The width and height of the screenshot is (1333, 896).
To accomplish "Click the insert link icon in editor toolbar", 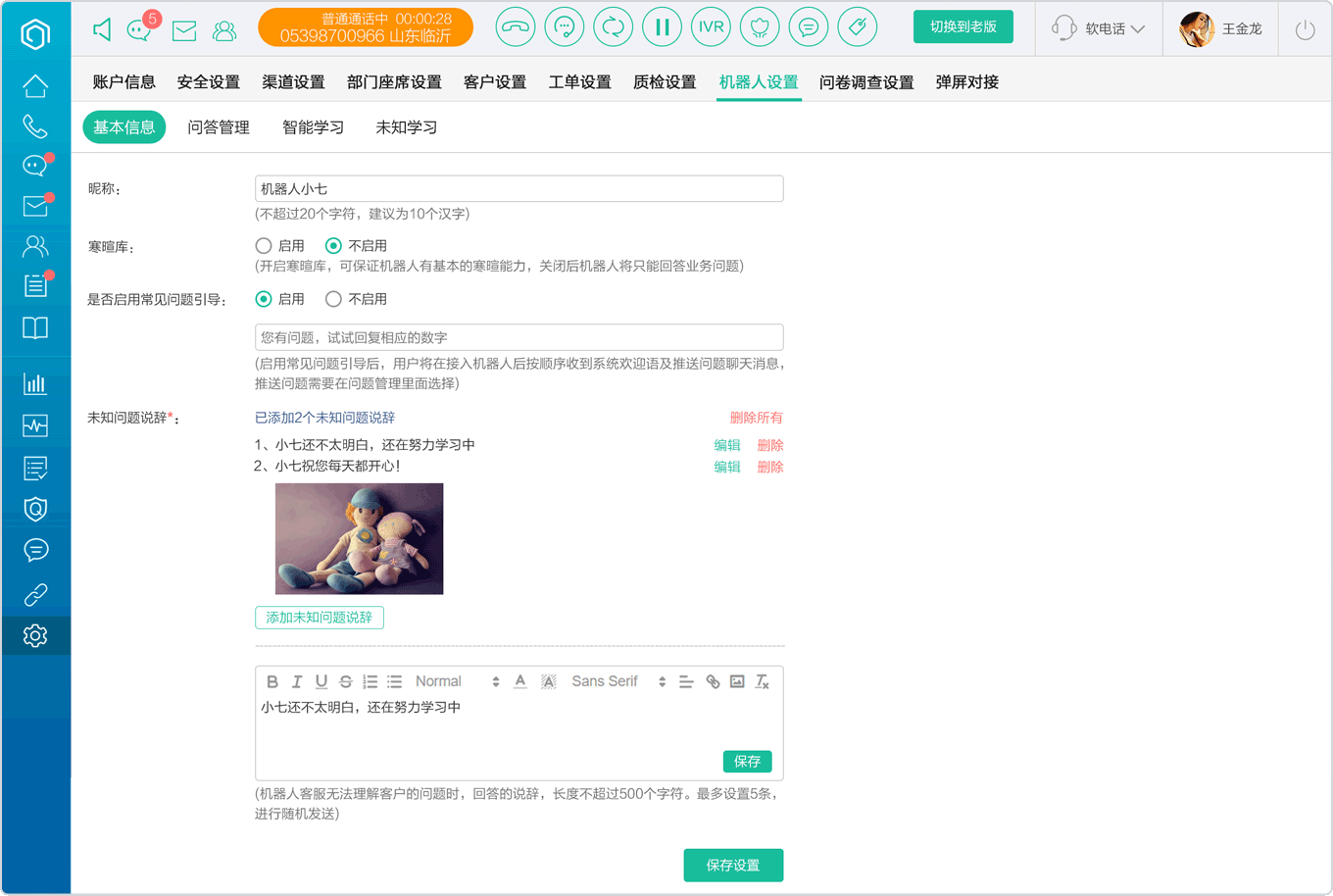I will pyautogui.click(x=713, y=681).
